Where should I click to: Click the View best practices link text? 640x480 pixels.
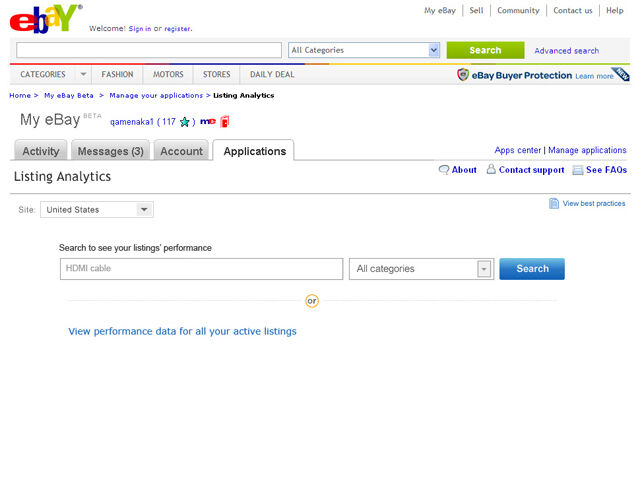click(594, 203)
